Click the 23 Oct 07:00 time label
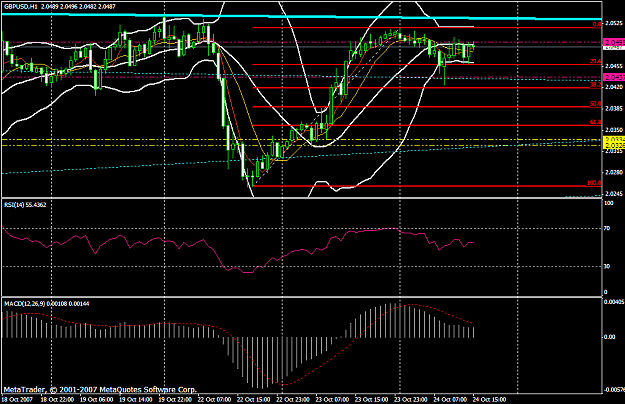625x404 pixels. tap(332, 399)
